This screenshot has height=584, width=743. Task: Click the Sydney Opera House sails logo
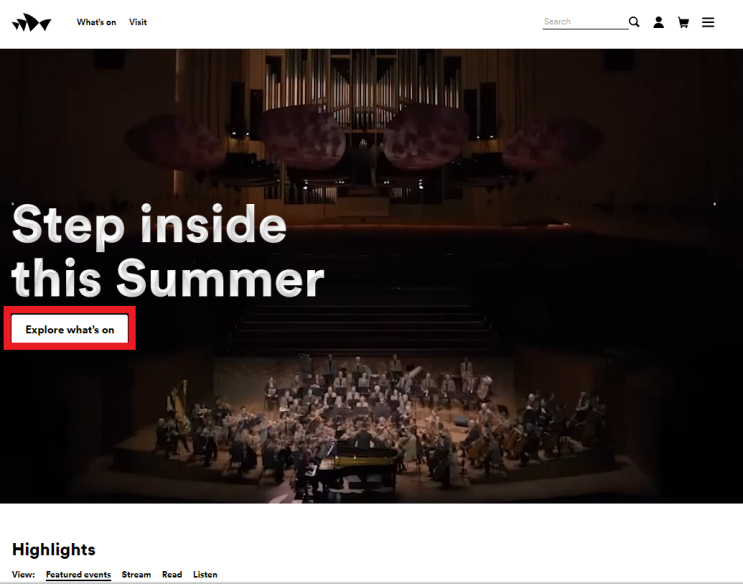31,22
